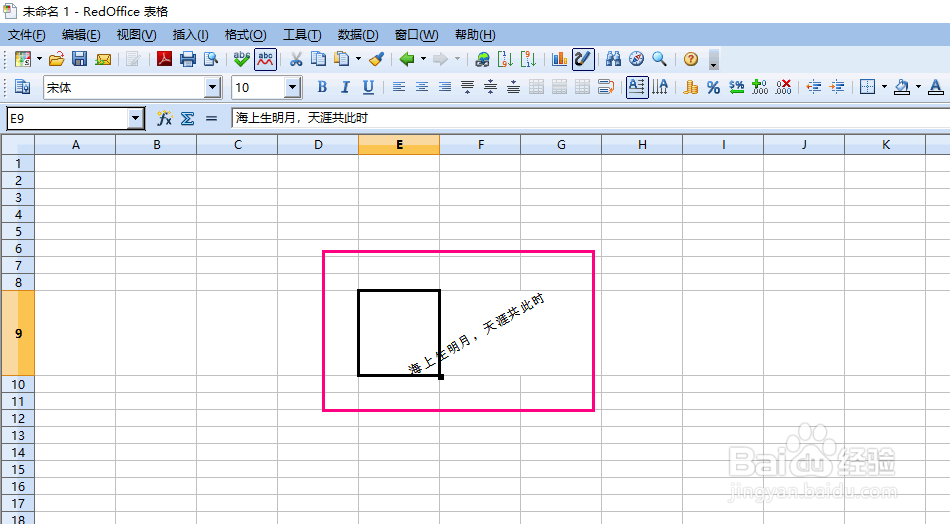The height and width of the screenshot is (524, 950).
Task: Toggle the drawing functions toolbar
Action: (582, 59)
